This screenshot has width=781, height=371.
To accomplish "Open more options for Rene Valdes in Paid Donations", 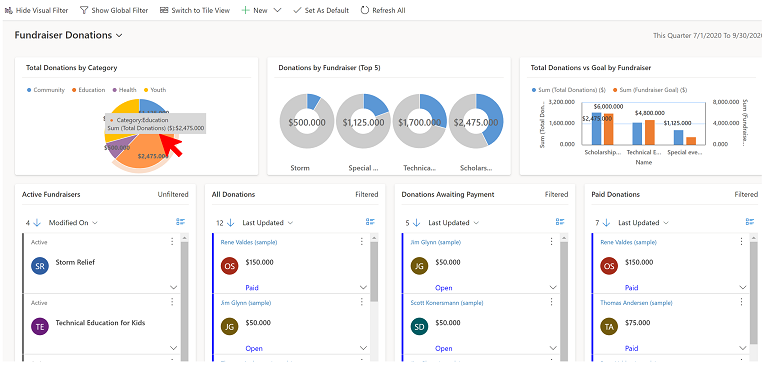I will (742, 242).
